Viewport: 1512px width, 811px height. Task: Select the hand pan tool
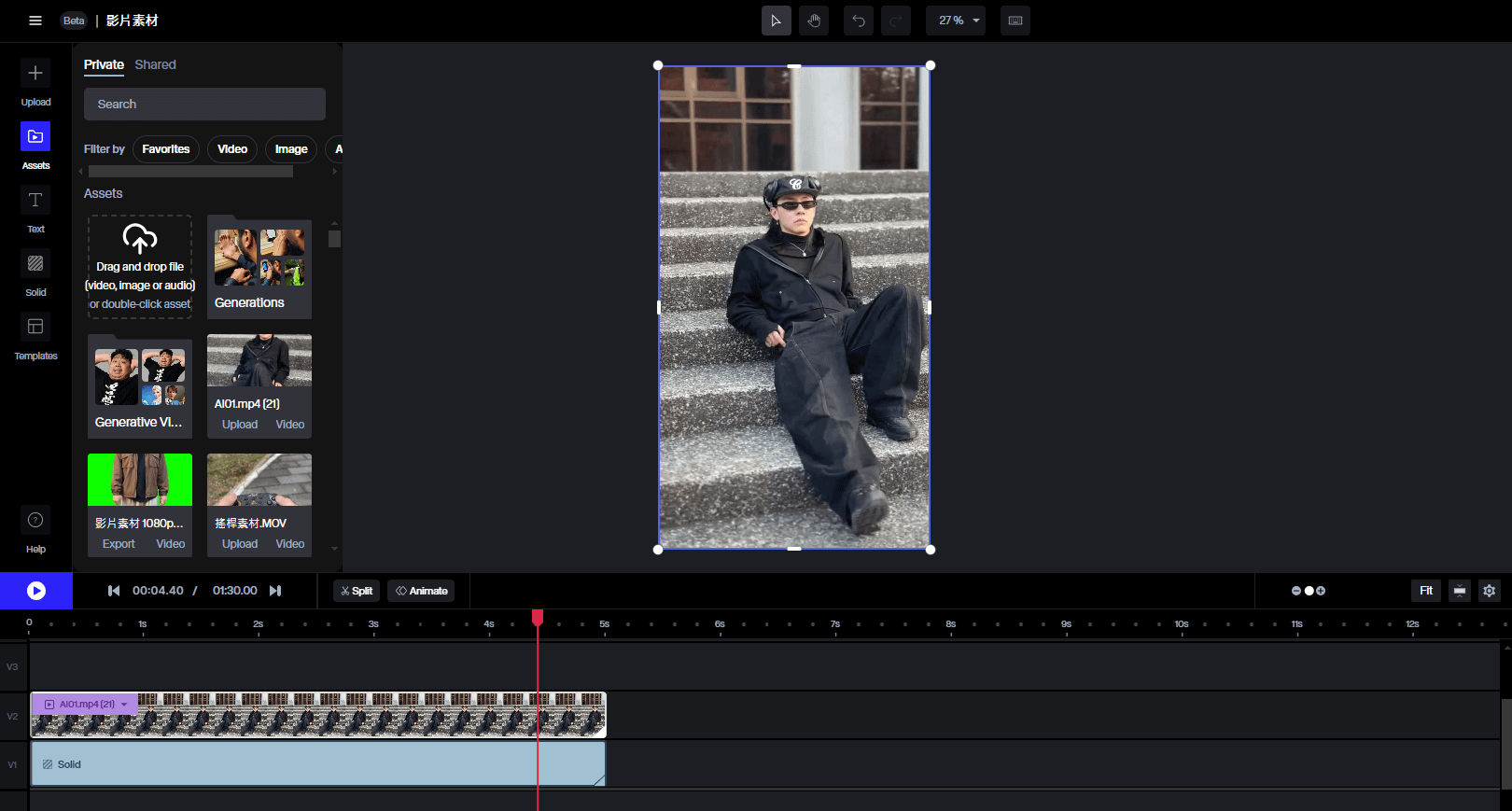[x=814, y=21]
